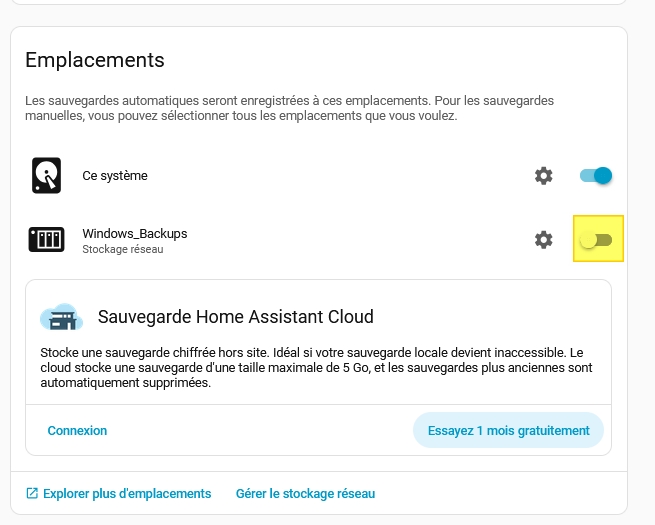Select the Ce système label
Viewport: 655px width, 525px height.
coord(115,176)
